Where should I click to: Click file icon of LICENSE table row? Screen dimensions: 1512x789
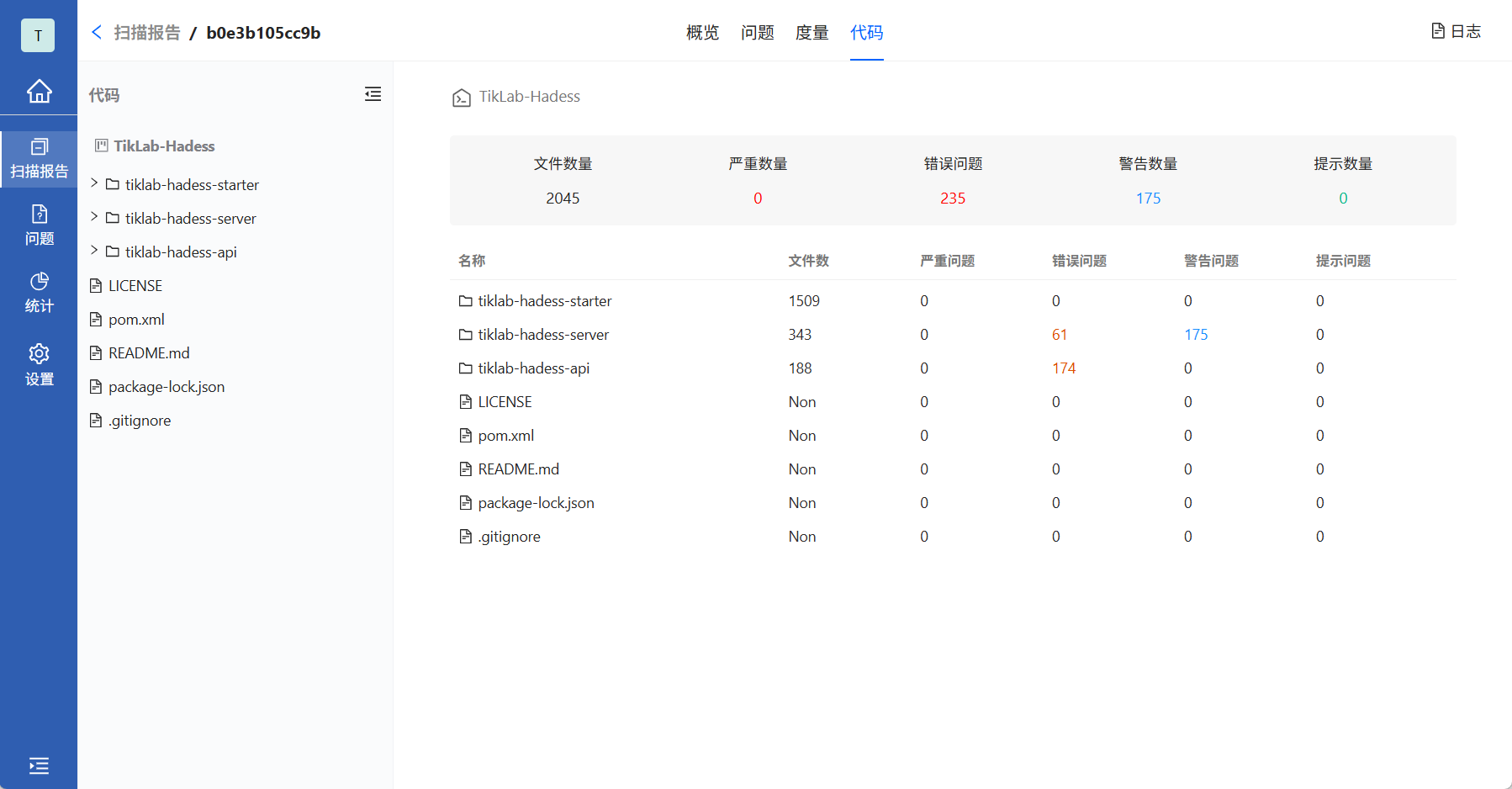click(x=465, y=402)
